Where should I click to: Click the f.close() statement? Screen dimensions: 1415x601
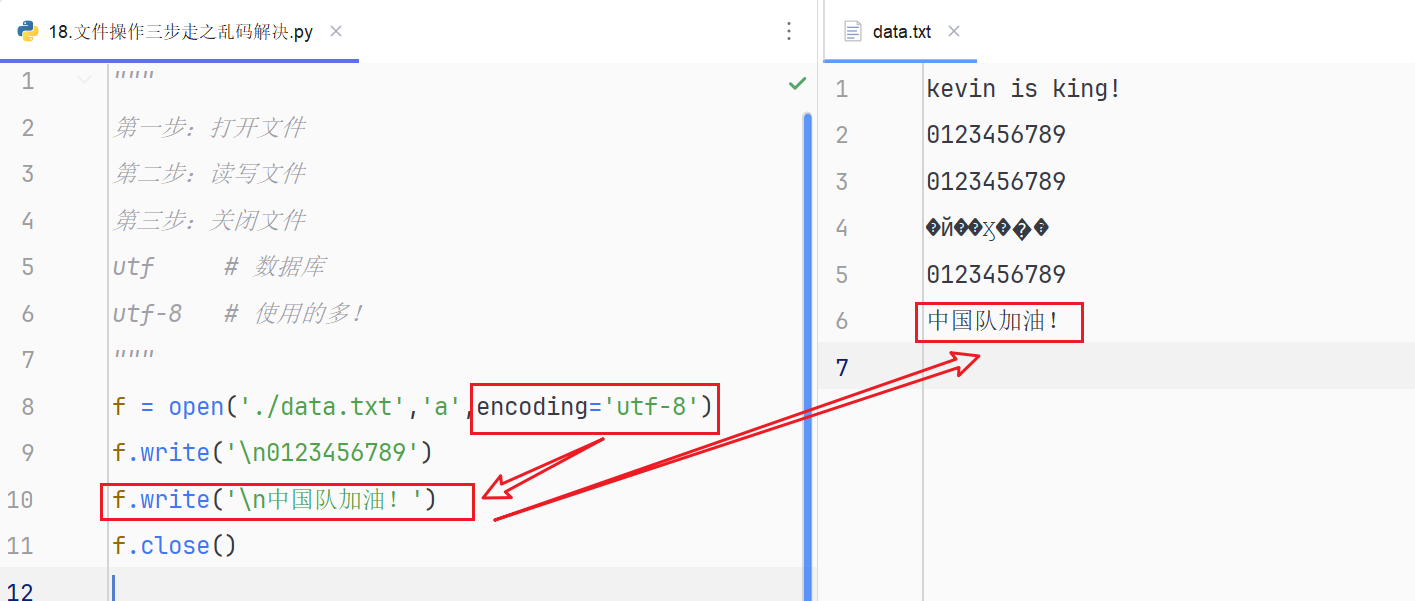[175, 546]
